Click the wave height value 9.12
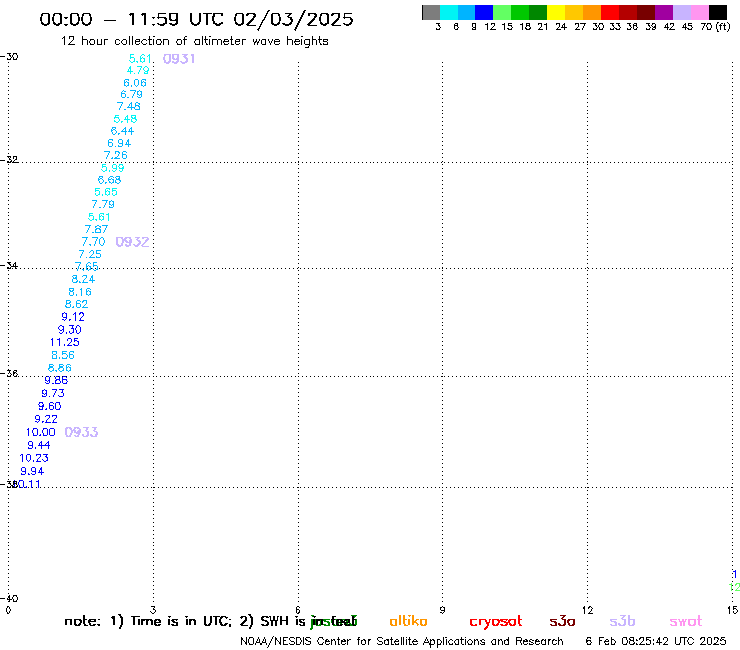Image resolution: width=740 pixels, height=650 pixels. [x=73, y=317]
